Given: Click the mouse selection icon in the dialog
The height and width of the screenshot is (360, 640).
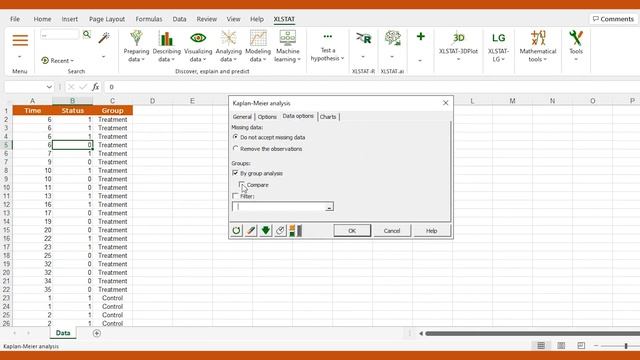Looking at the screenshot, I should [x=280, y=231].
